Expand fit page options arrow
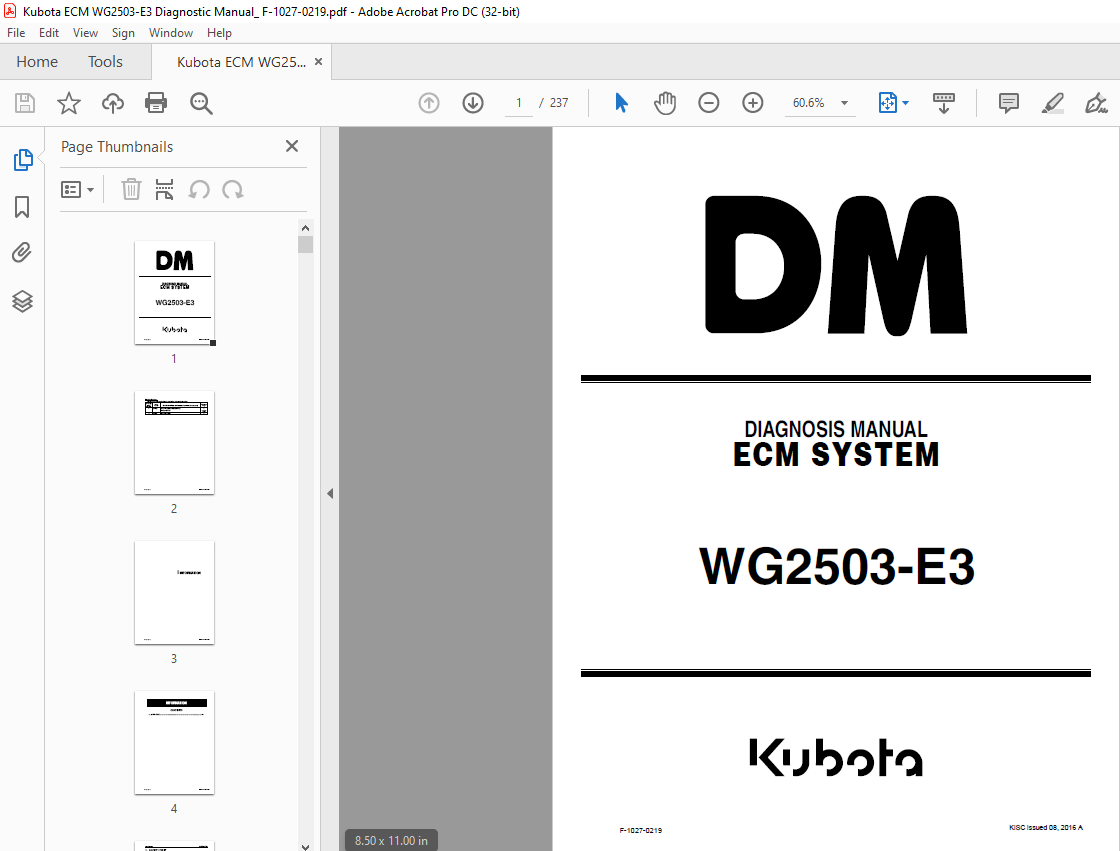 point(906,103)
